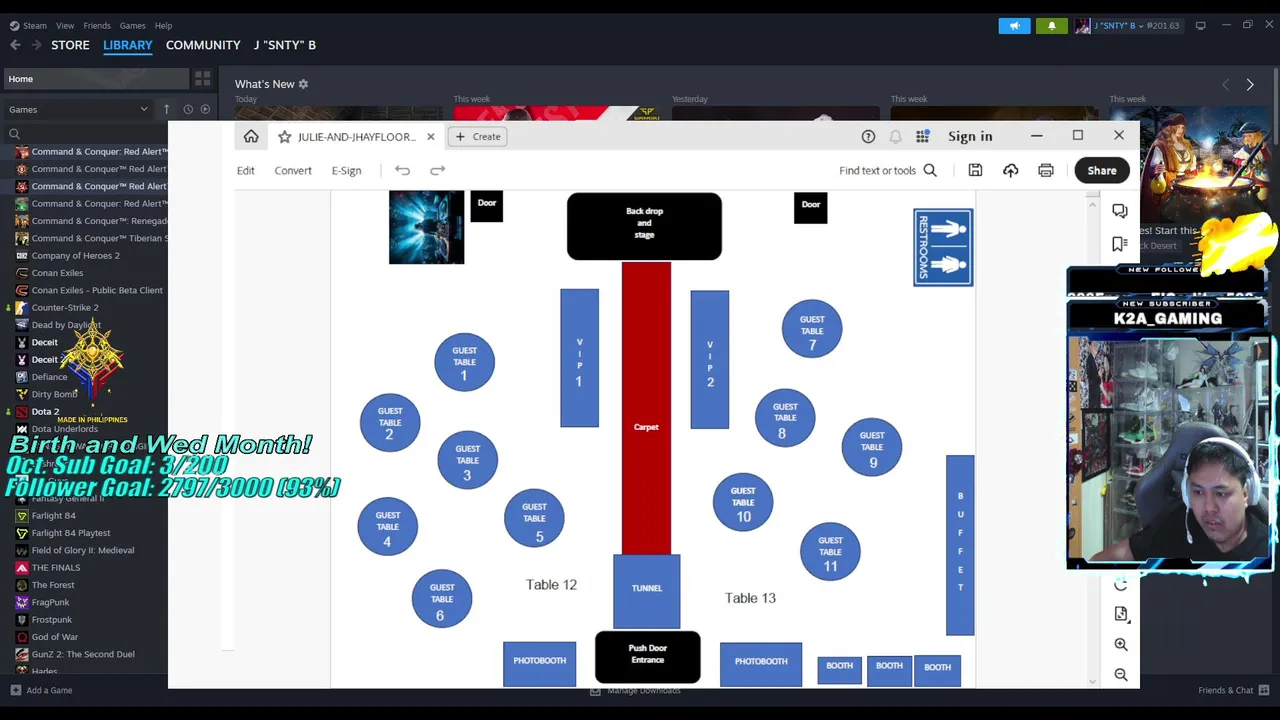
Task: Open Games menu in Steam
Action: [132, 25]
